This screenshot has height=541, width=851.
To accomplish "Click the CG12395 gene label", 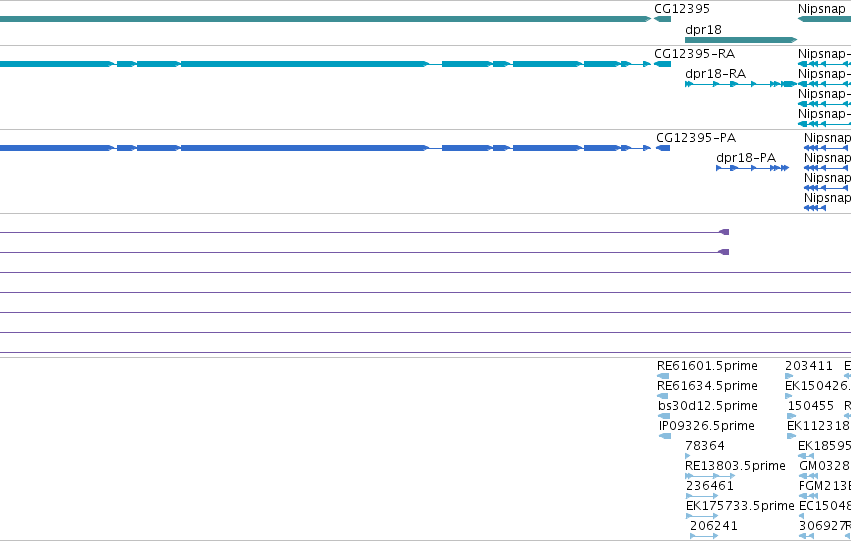I will pyautogui.click(x=682, y=9).
